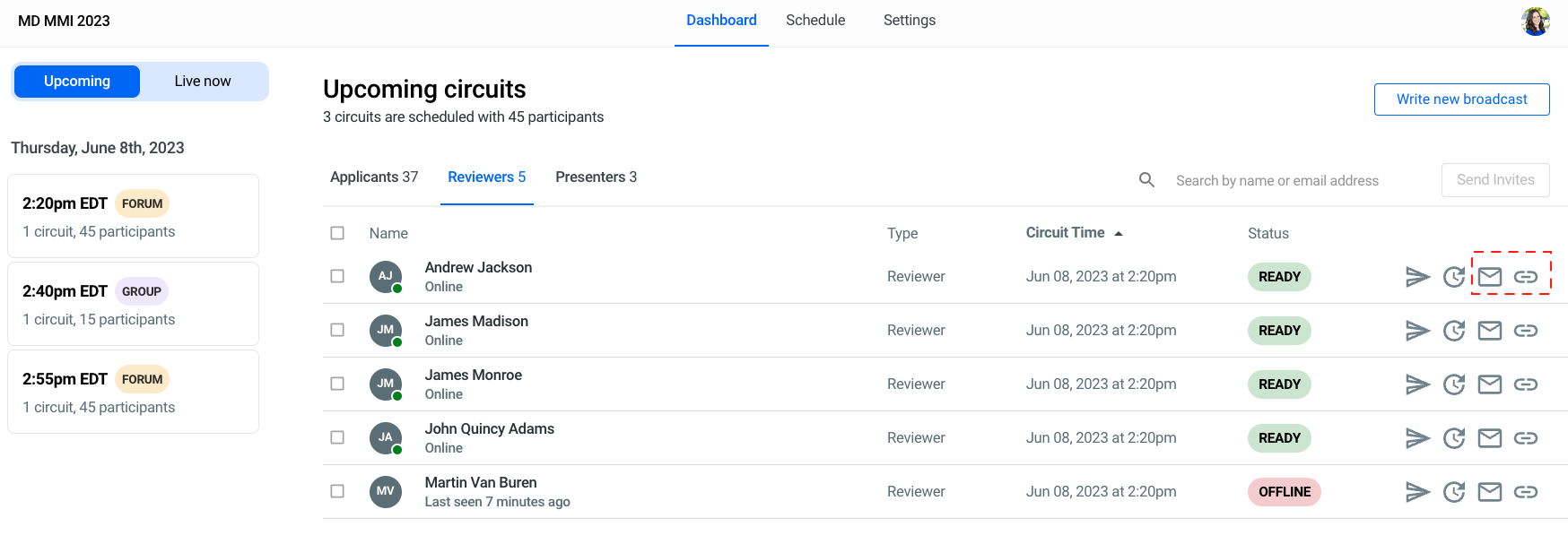Tick the checkbox for Andrew Jackson

[337, 276]
